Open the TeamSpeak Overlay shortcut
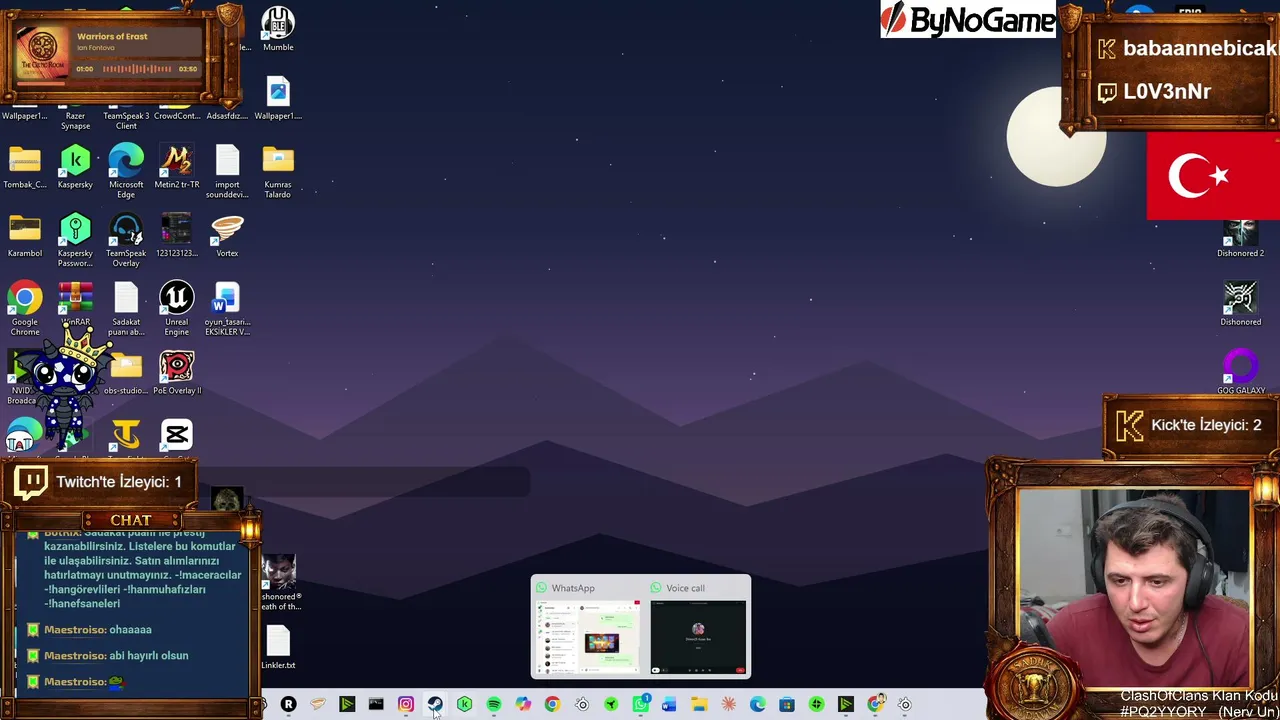Image resolution: width=1280 pixels, height=720 pixels. [x=126, y=240]
